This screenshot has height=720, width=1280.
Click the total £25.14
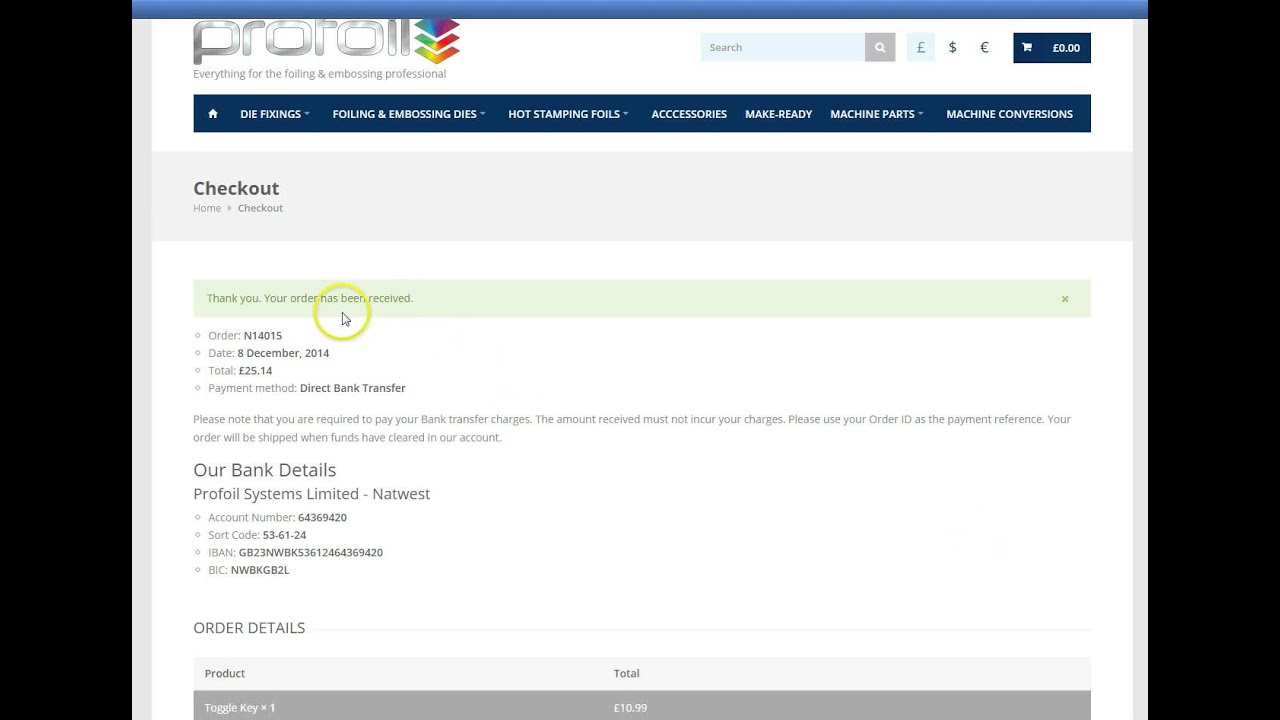point(255,371)
